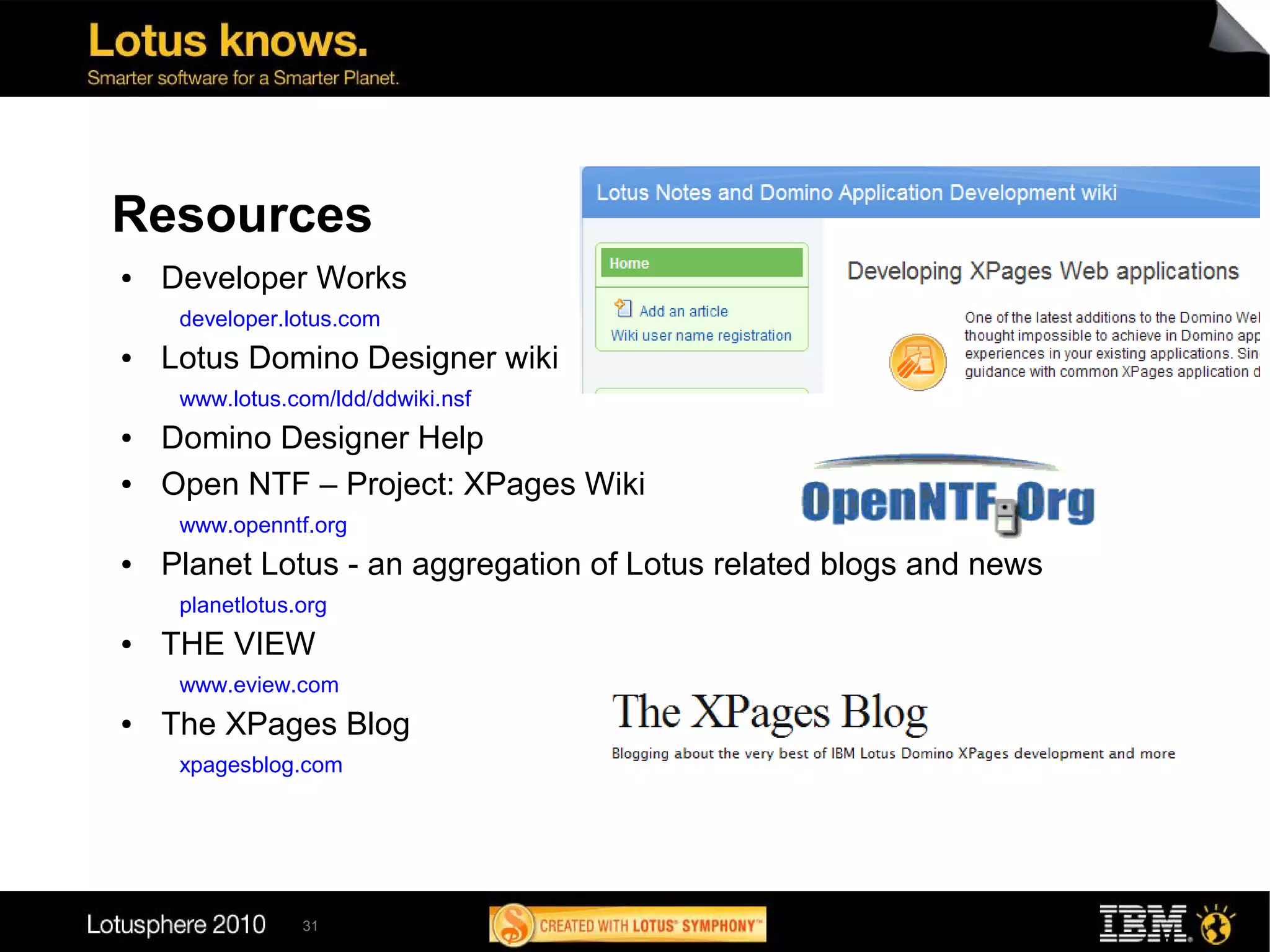Viewport: 1270px width, 952px height.
Task: Select the 'THE VIEW' bullet text
Action: click(x=238, y=644)
